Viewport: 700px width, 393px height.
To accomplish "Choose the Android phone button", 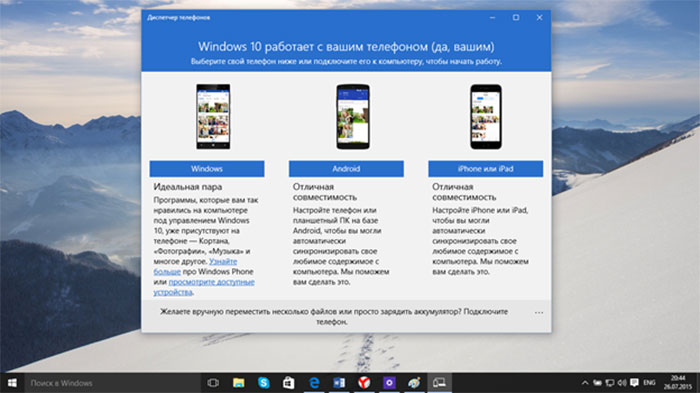I will [x=346, y=169].
